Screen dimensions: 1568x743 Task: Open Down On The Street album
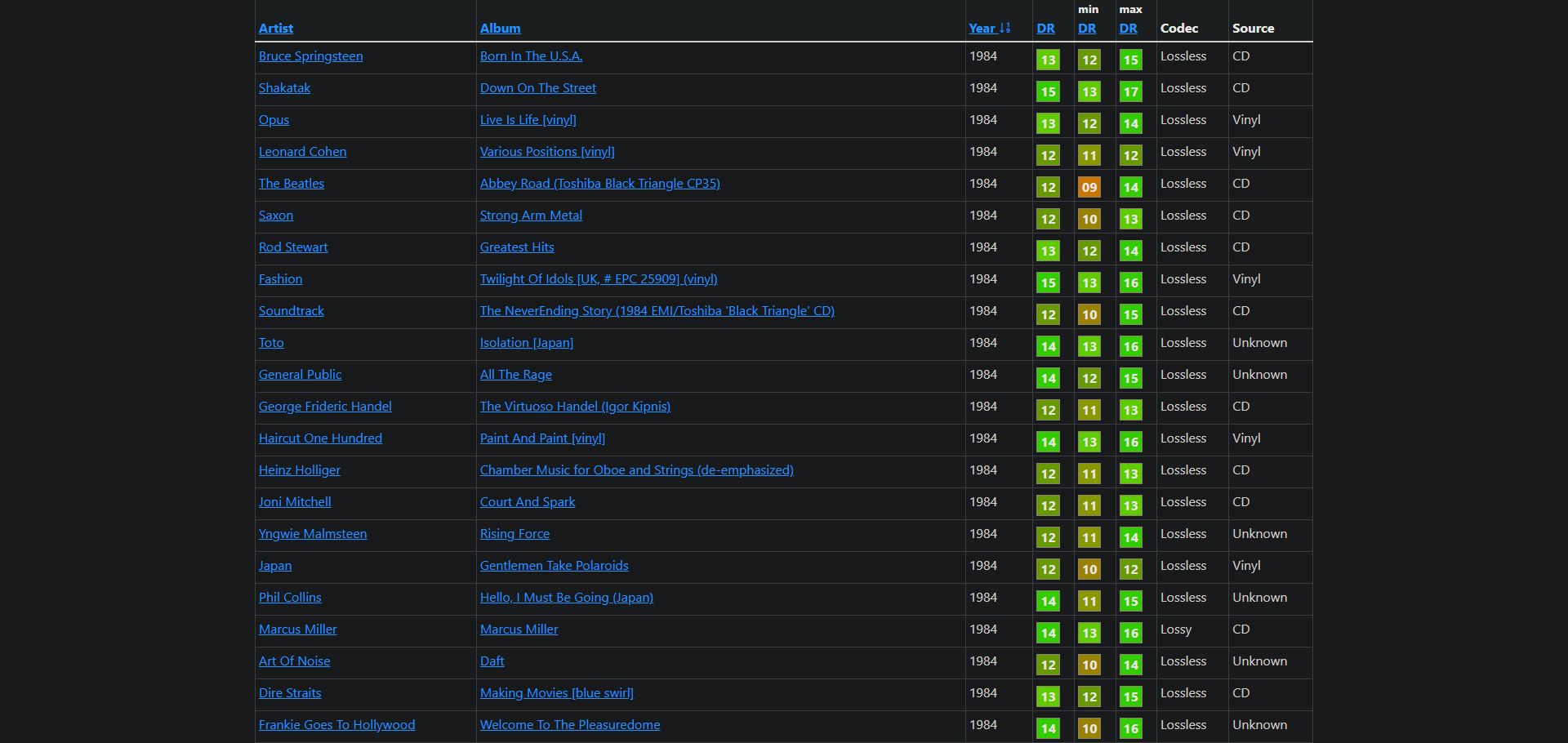click(538, 88)
